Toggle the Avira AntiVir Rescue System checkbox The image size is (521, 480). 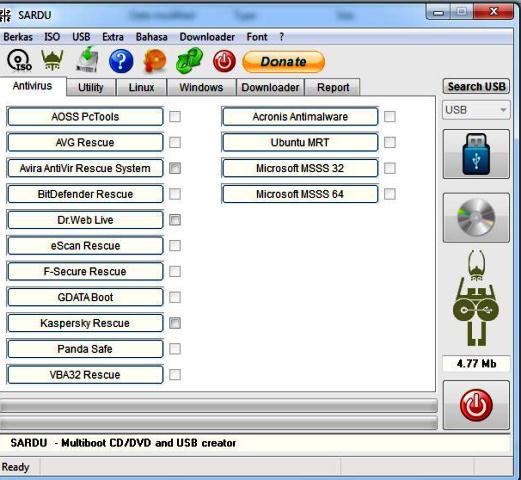[x=175, y=168]
